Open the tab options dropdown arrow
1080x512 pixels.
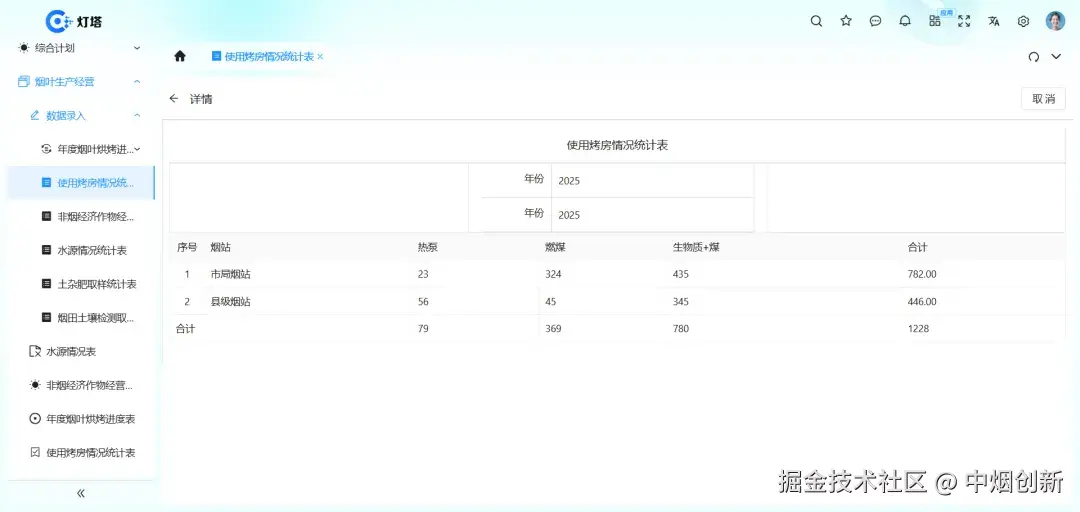click(x=1056, y=57)
